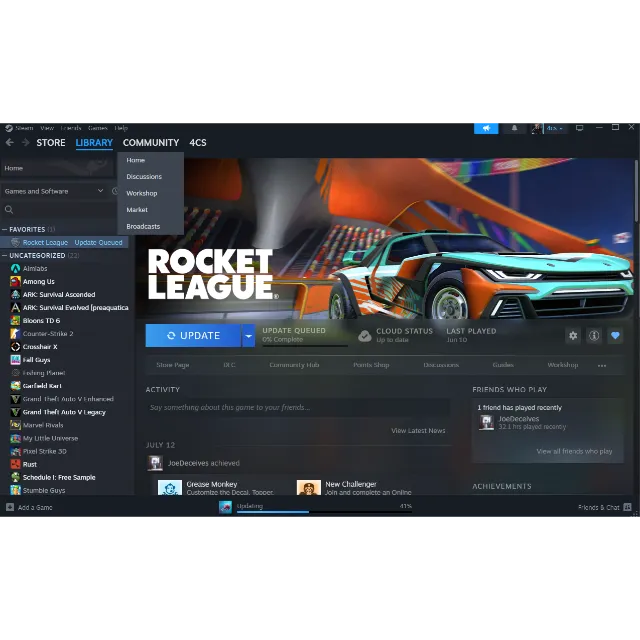Open the Community Hub link
The width and height of the screenshot is (640, 640).
[294, 365]
